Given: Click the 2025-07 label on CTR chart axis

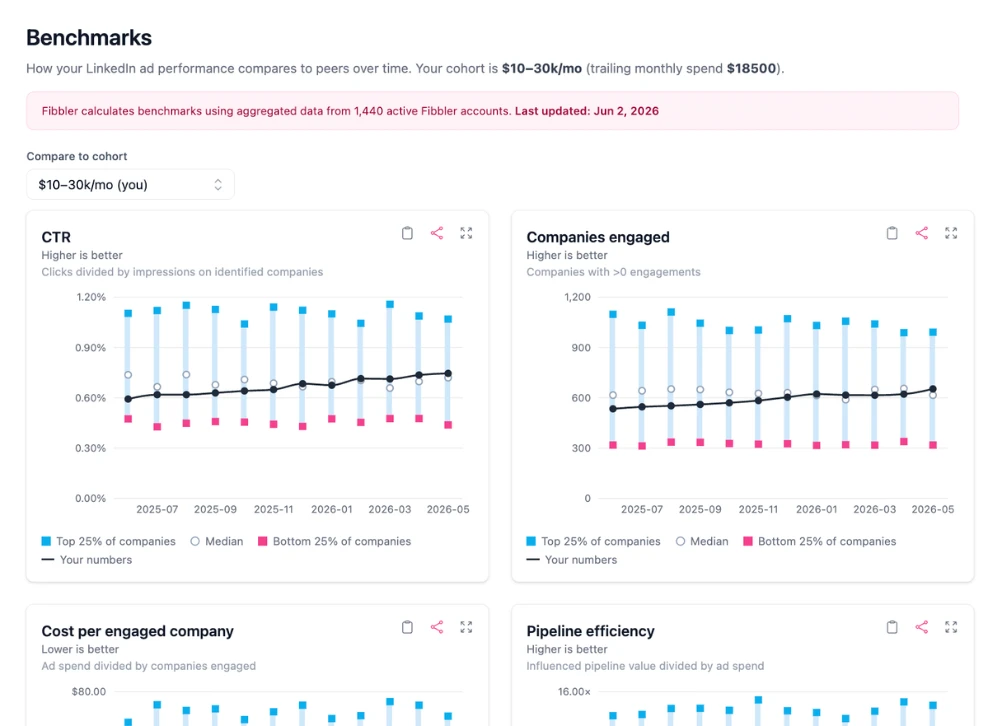Looking at the screenshot, I should 157,509.
